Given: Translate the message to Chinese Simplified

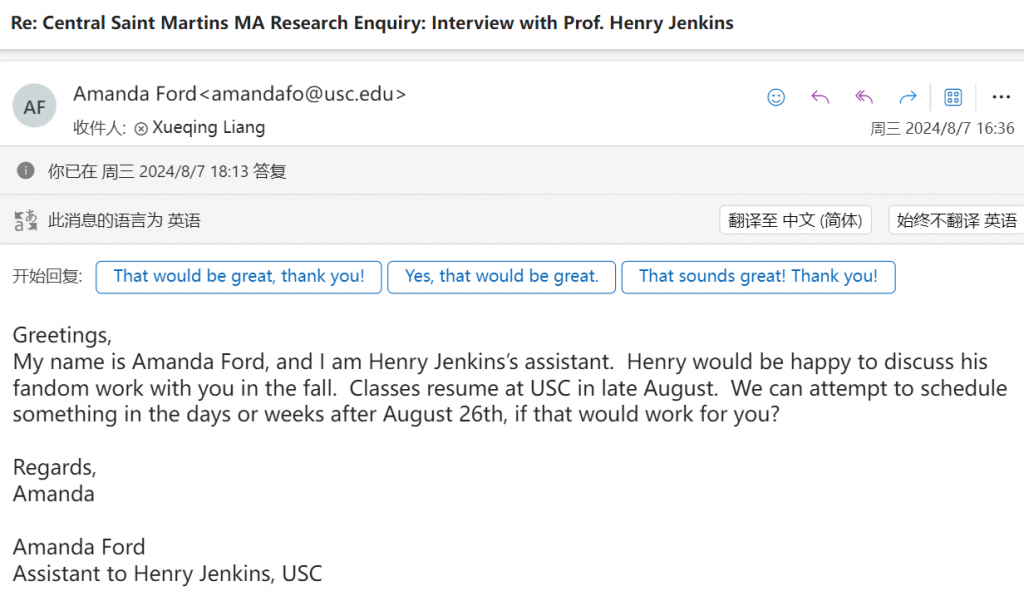Looking at the screenshot, I should (x=795, y=220).
